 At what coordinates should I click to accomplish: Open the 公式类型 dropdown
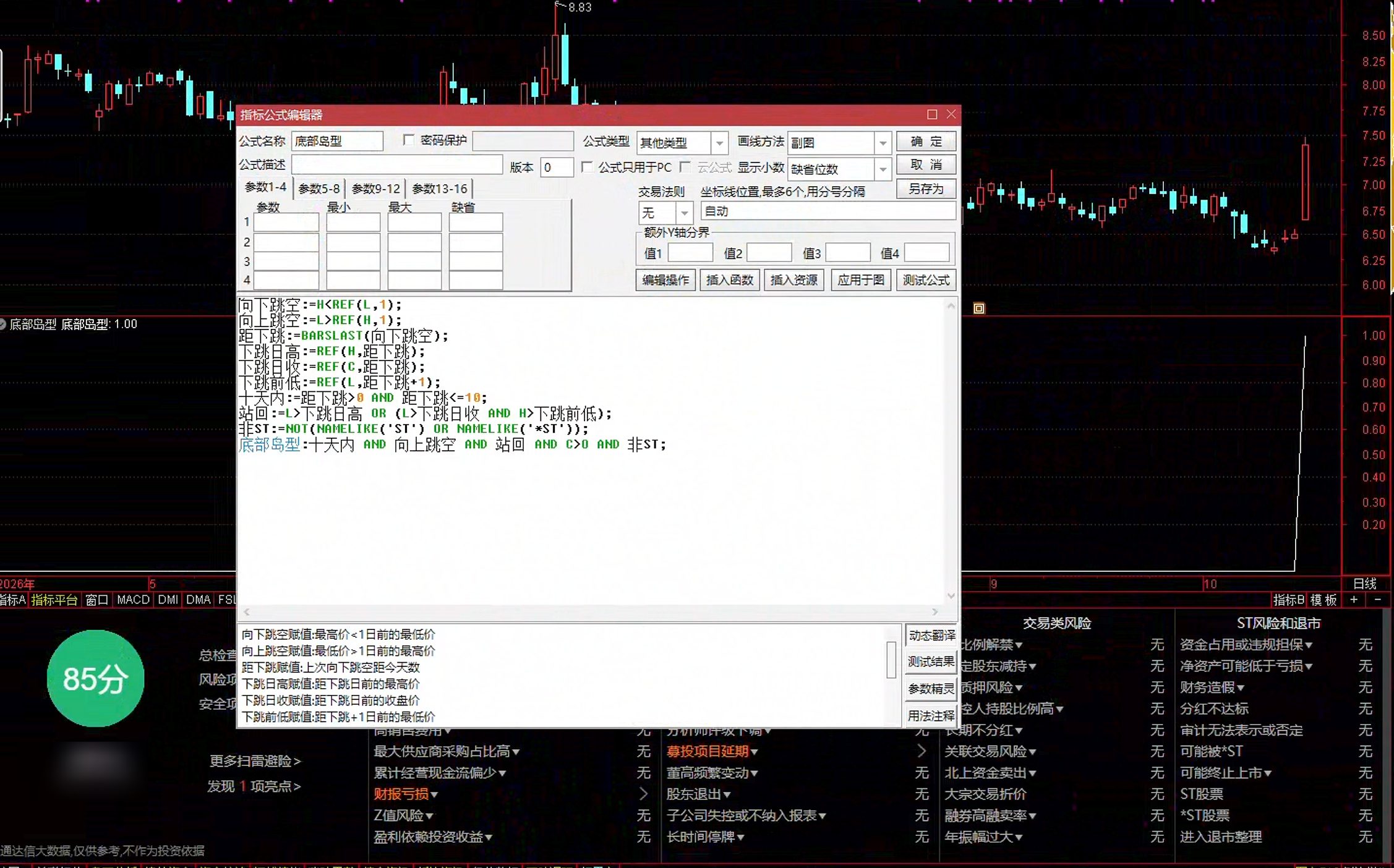pyautogui.click(x=719, y=143)
